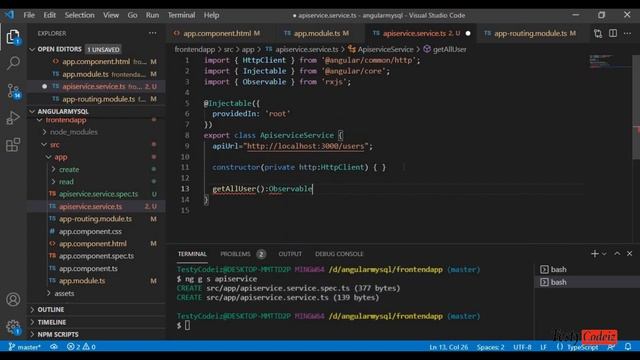Close the terminal panel
This screenshot has height=360, width=640.
pyautogui.click(x=629, y=253)
